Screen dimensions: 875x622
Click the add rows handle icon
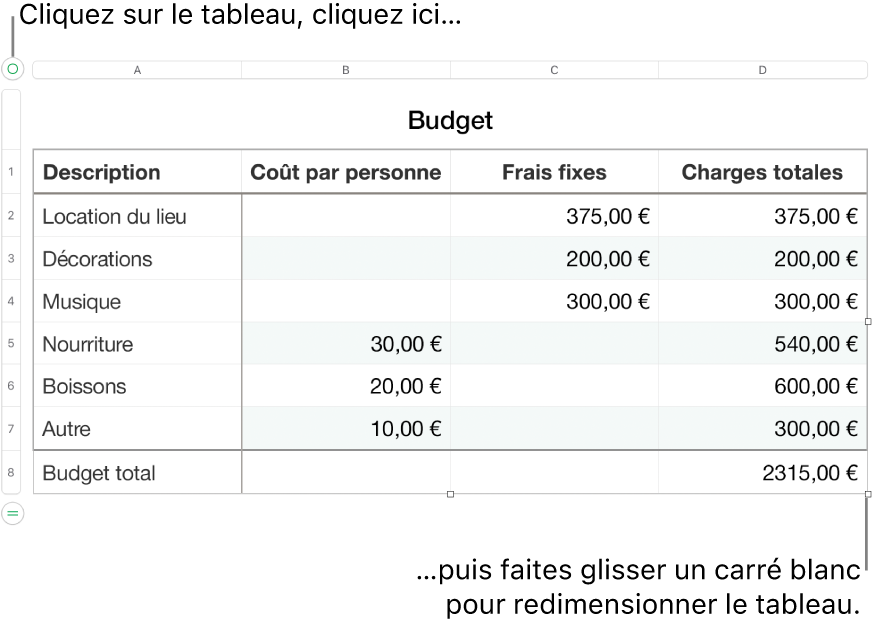(x=12, y=513)
